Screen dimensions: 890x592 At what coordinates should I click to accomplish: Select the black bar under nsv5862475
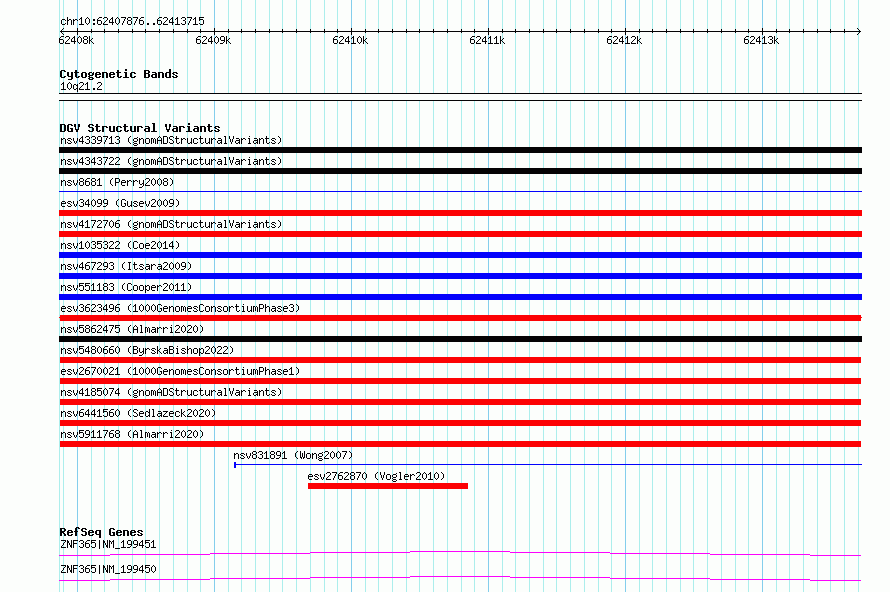[460, 339]
